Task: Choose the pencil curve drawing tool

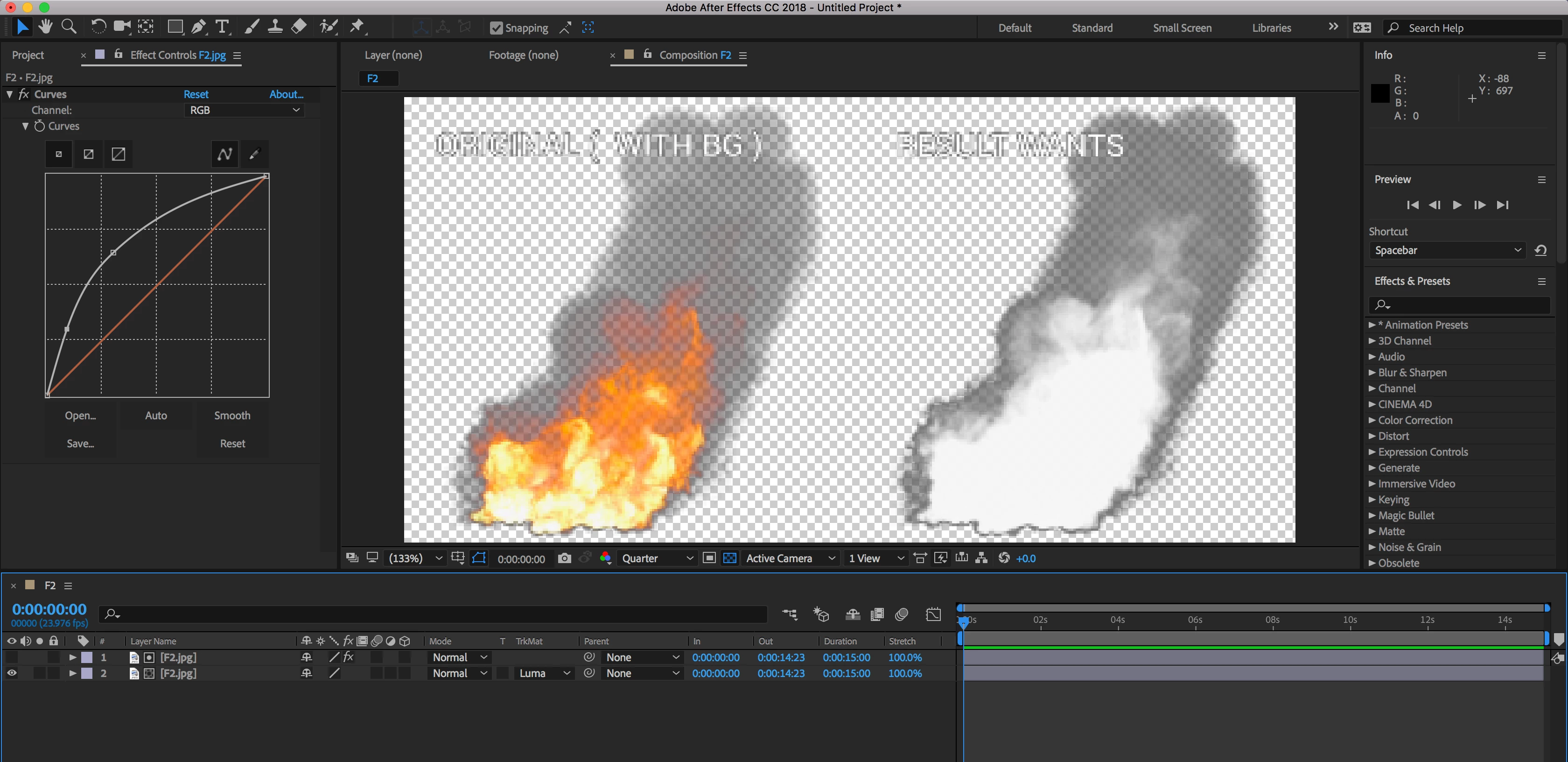Action: pos(254,154)
